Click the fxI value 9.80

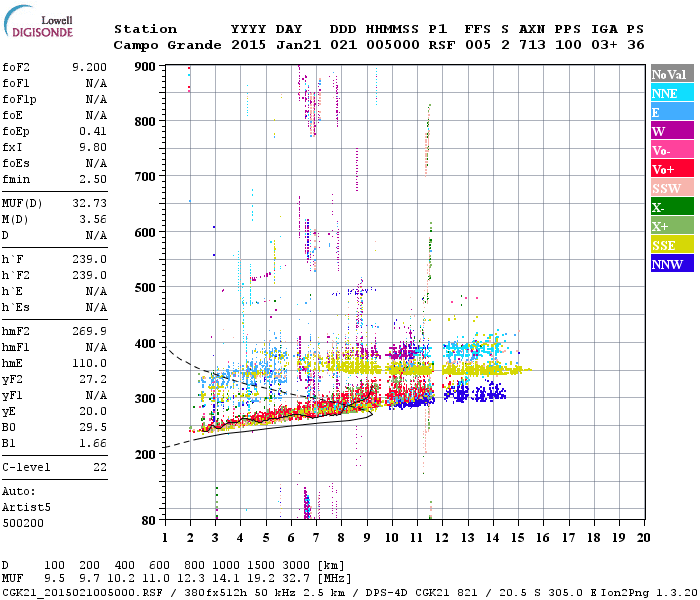pos(93,147)
